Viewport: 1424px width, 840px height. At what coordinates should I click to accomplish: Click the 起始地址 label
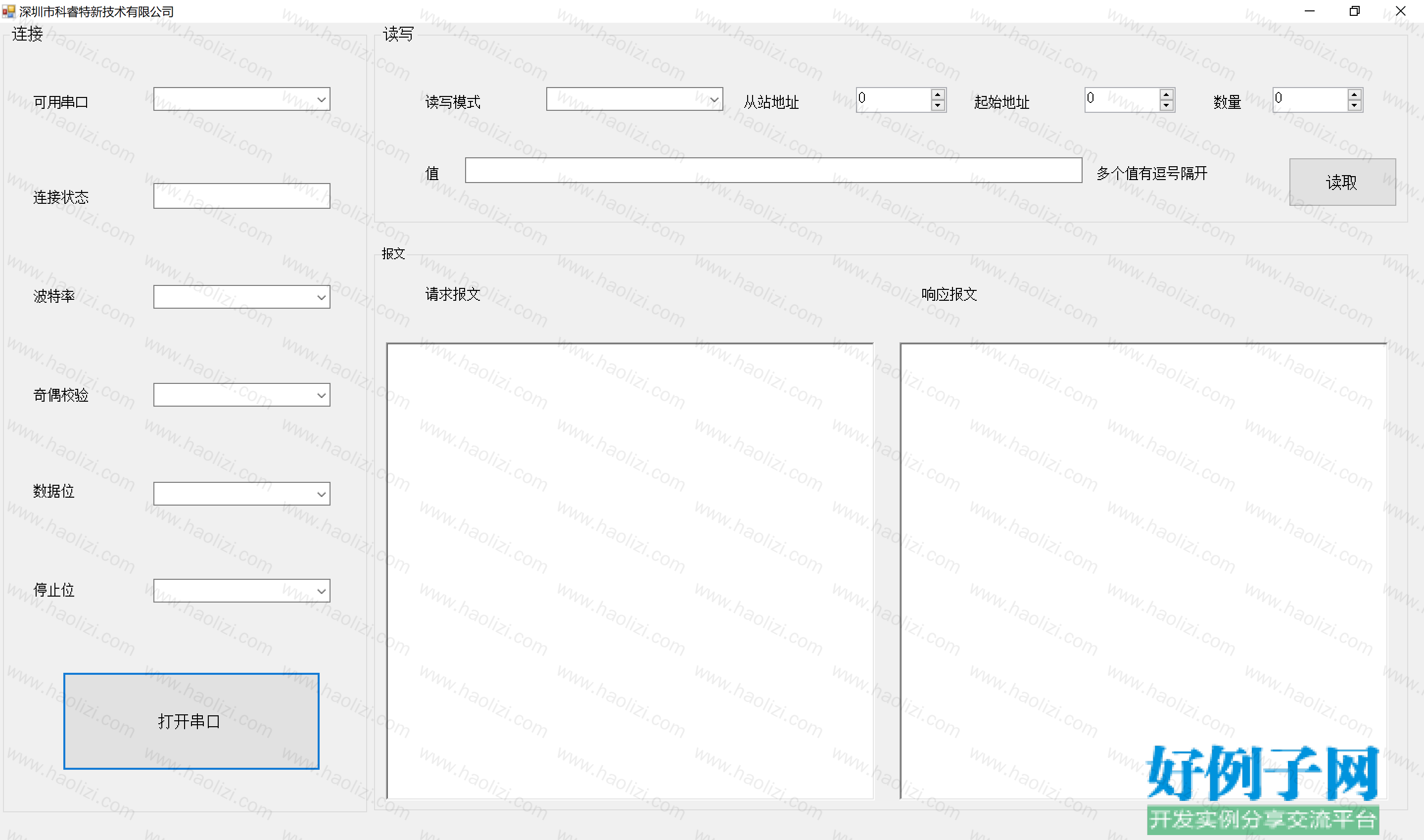pyautogui.click(x=1002, y=102)
